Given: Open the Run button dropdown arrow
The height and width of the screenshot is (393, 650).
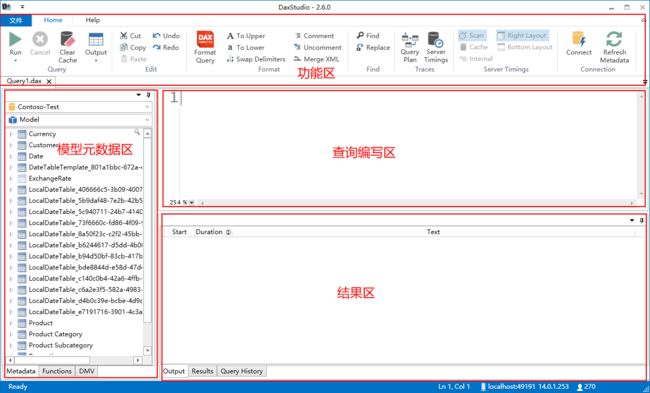Looking at the screenshot, I should click(15, 61).
